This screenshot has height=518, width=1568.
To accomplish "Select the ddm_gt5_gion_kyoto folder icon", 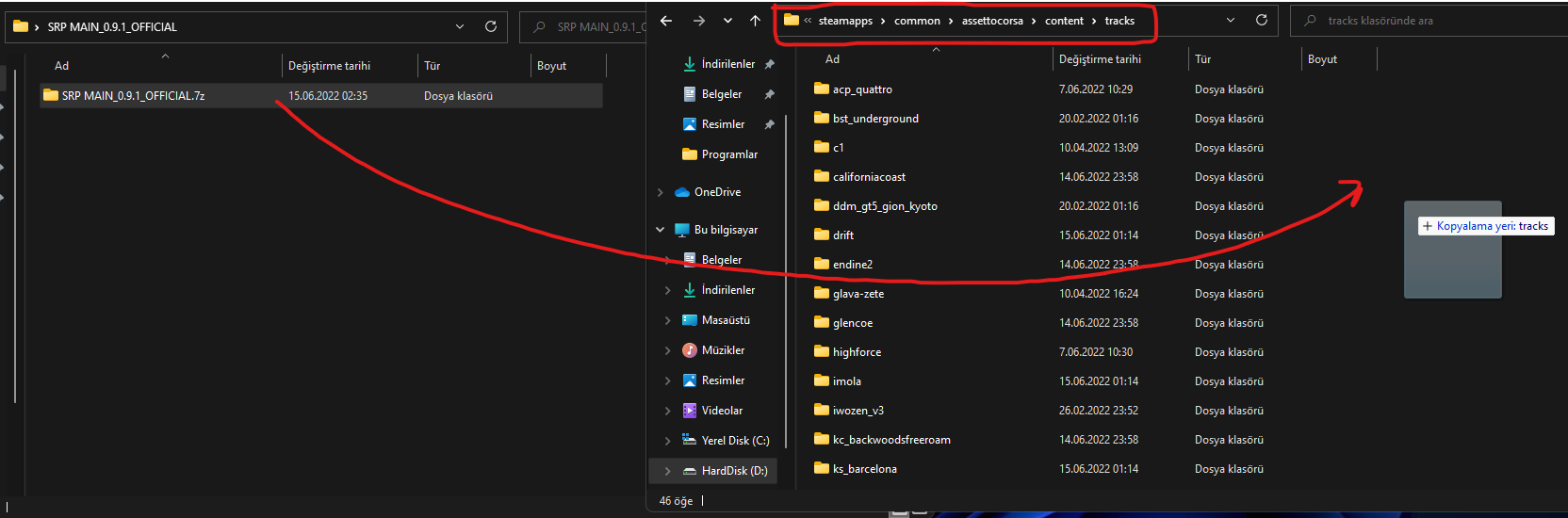I will click(x=822, y=205).
